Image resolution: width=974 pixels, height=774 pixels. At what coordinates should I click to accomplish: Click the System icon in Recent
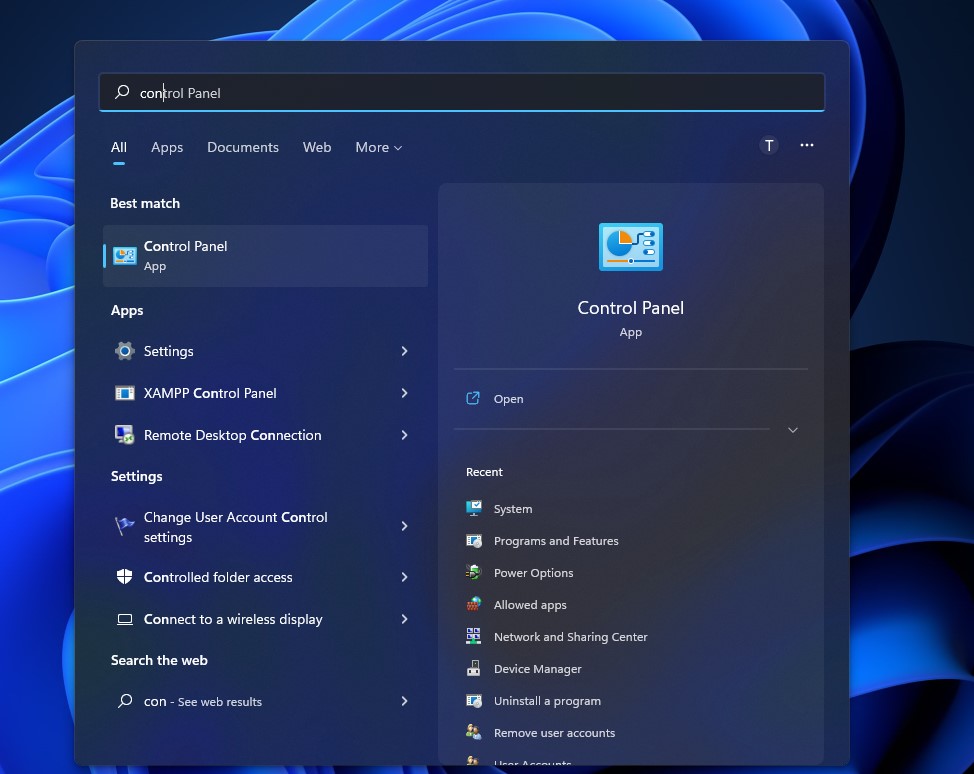(x=474, y=508)
